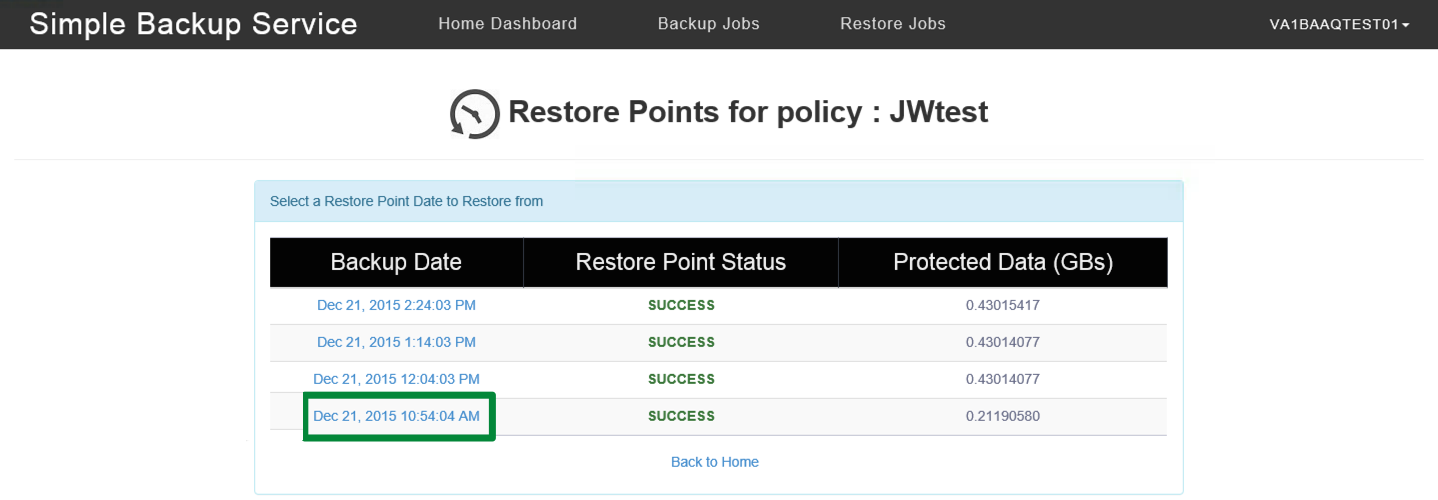Click the Restore Points for policy heading
Viewport: 1438px width, 500px height.
tap(748, 112)
